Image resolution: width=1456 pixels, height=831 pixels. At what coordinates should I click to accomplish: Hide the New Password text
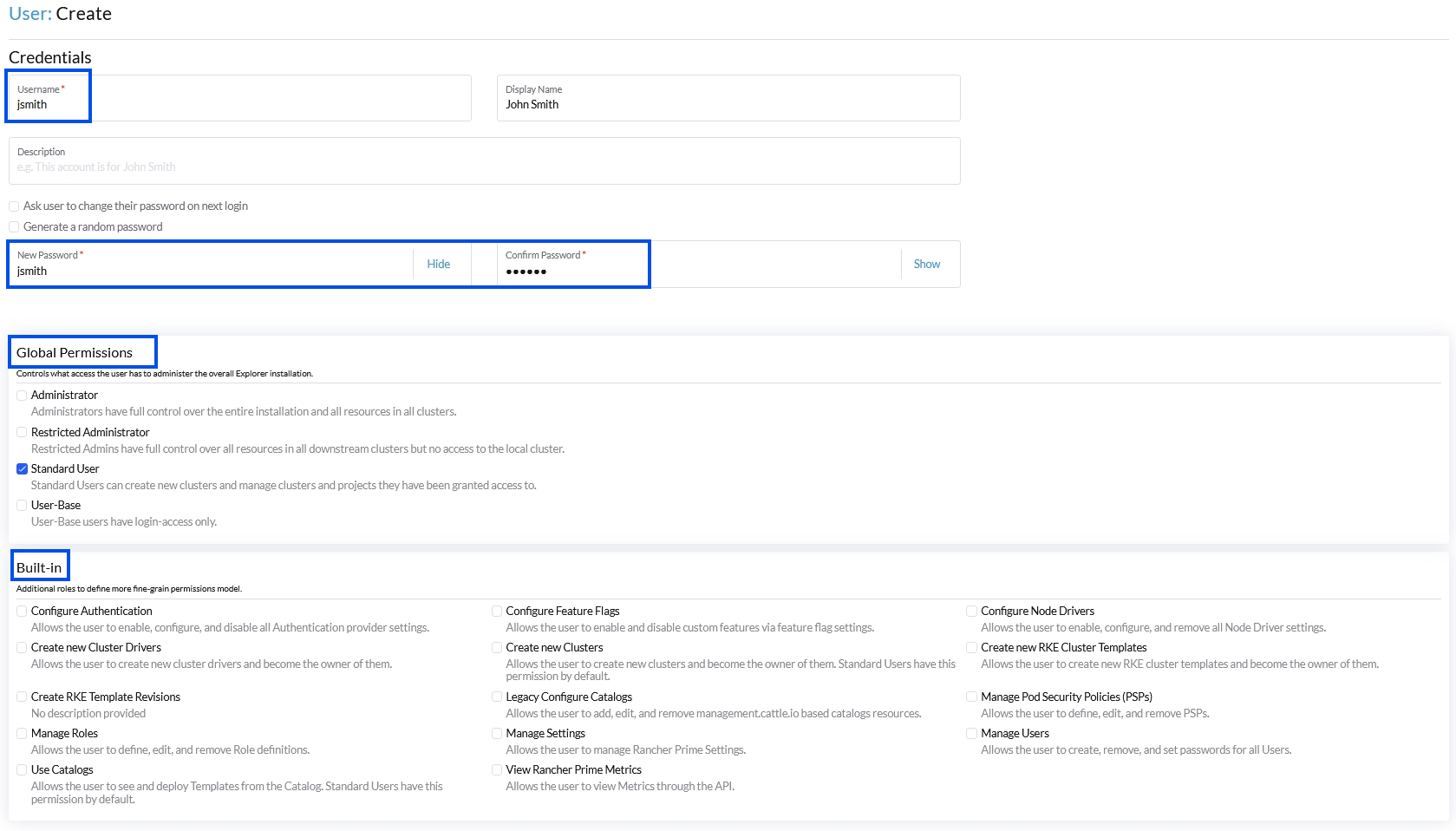point(438,265)
